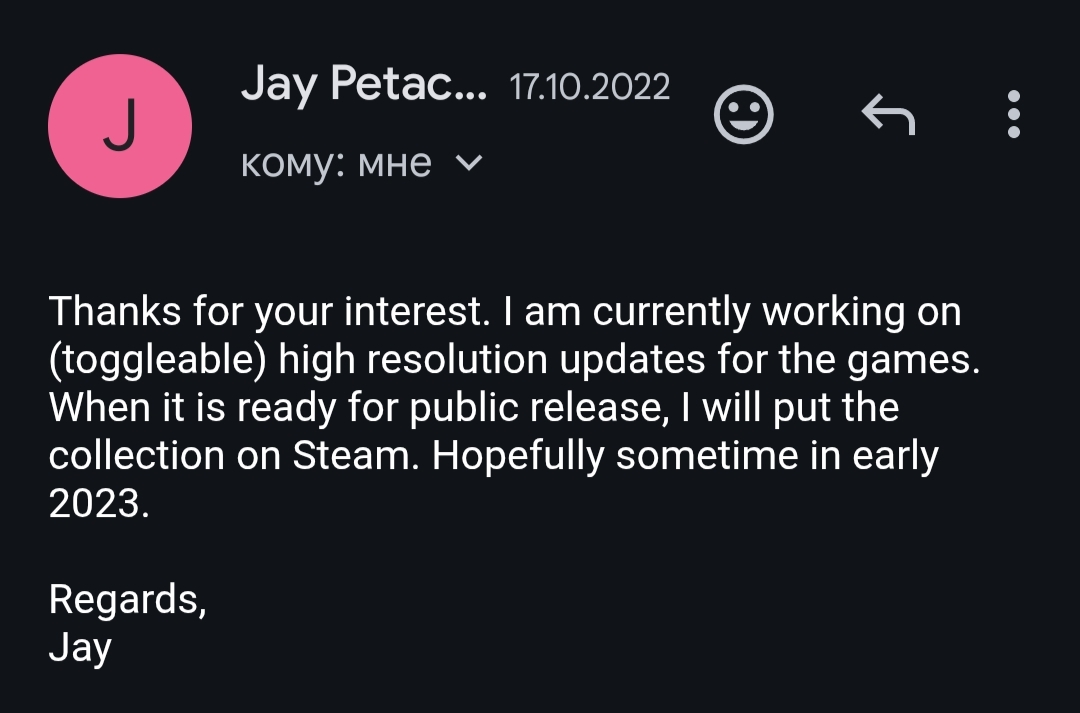The height and width of the screenshot is (713, 1080).
Task: Tap the date 17.10.2022
Action: coord(589,88)
